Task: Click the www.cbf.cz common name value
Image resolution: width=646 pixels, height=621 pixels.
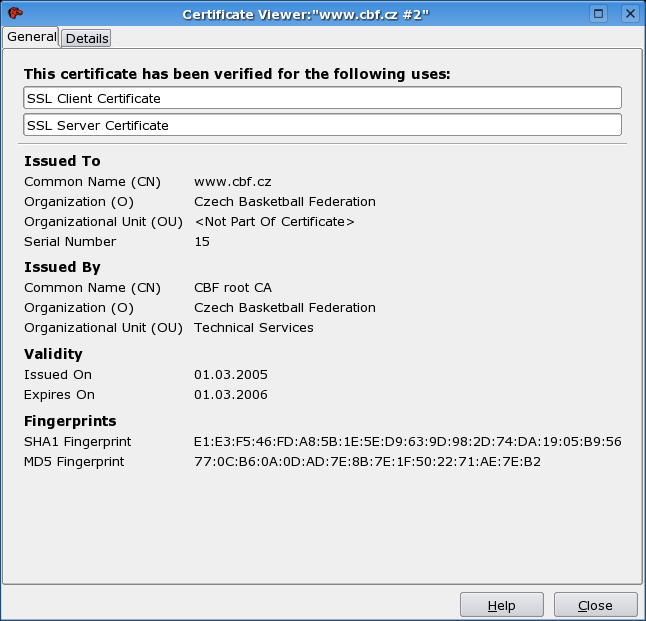Action: 232,182
